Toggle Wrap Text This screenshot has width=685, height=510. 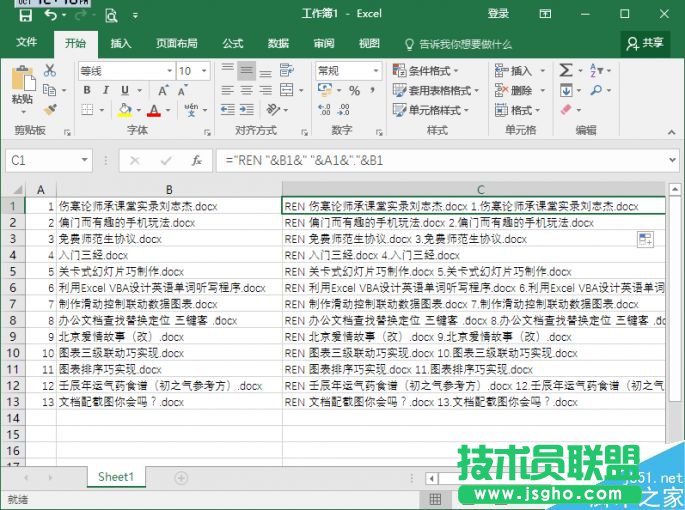click(x=287, y=70)
